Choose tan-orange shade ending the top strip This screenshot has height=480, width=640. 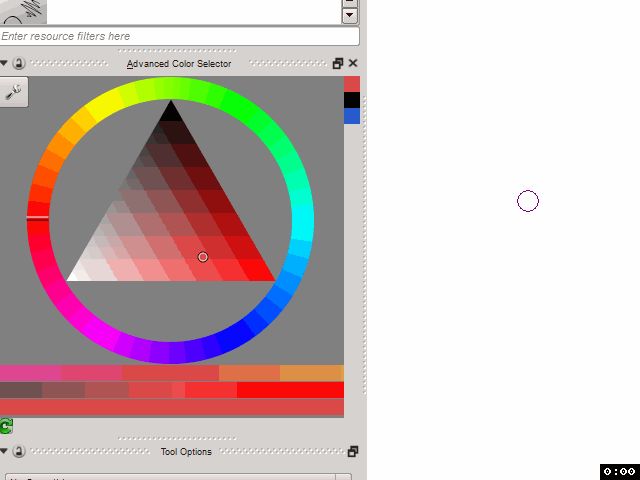pyautogui.click(x=312, y=373)
